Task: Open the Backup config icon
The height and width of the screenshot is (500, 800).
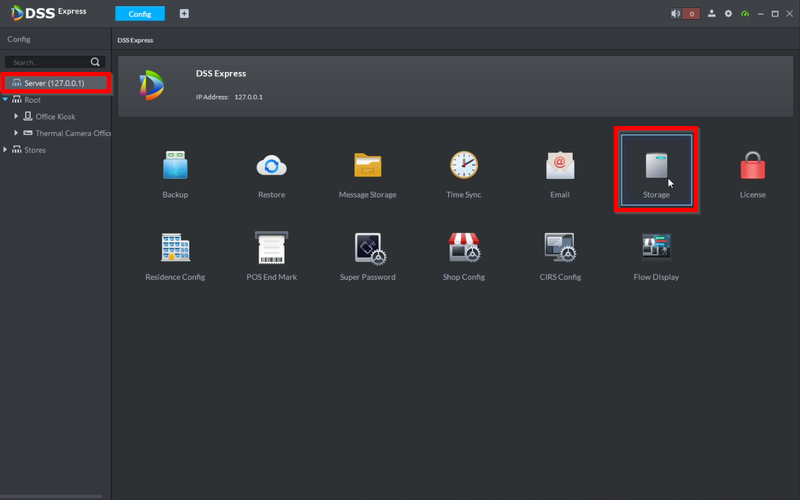Action: [175, 165]
